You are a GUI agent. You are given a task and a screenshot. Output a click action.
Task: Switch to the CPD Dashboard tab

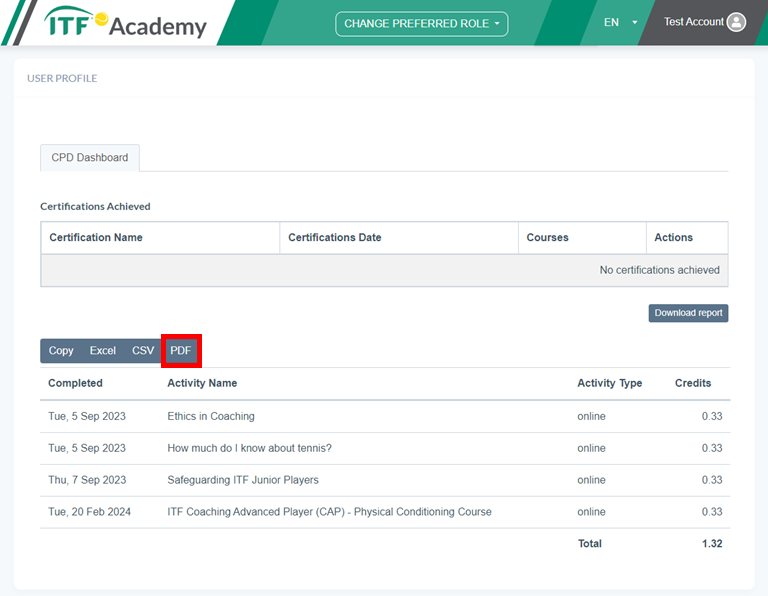click(90, 158)
